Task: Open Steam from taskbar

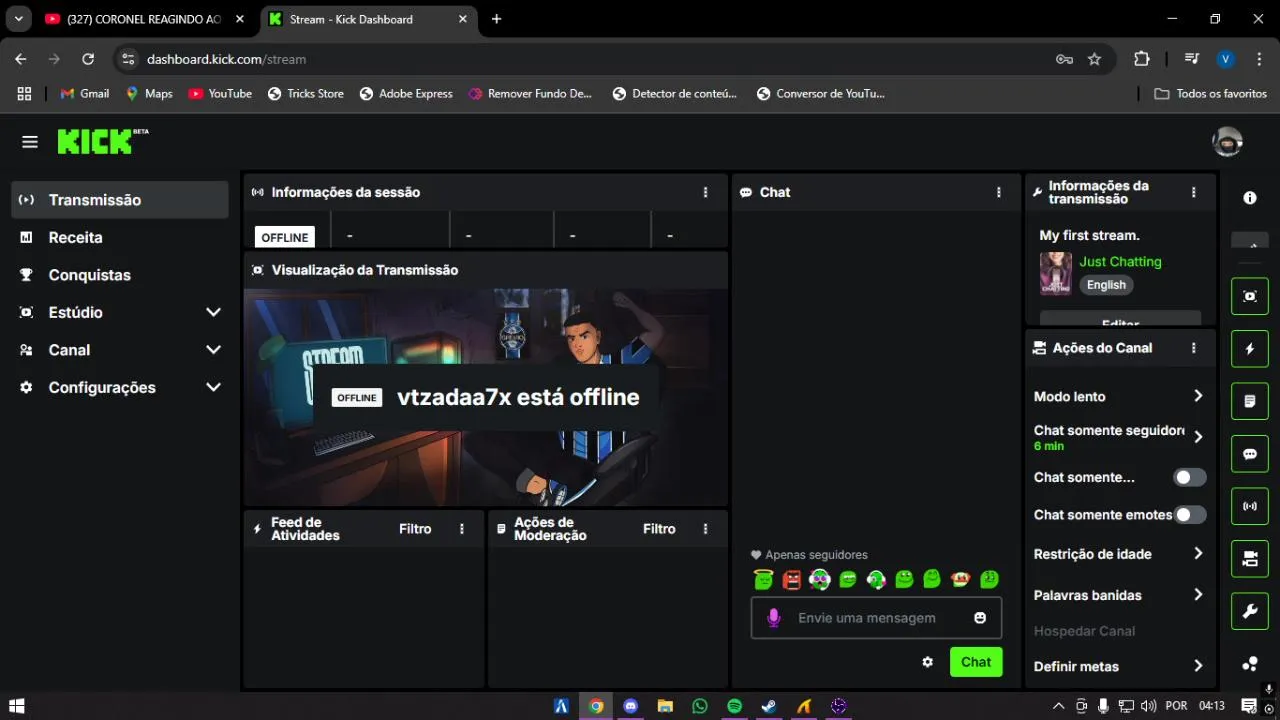Action: [769, 706]
